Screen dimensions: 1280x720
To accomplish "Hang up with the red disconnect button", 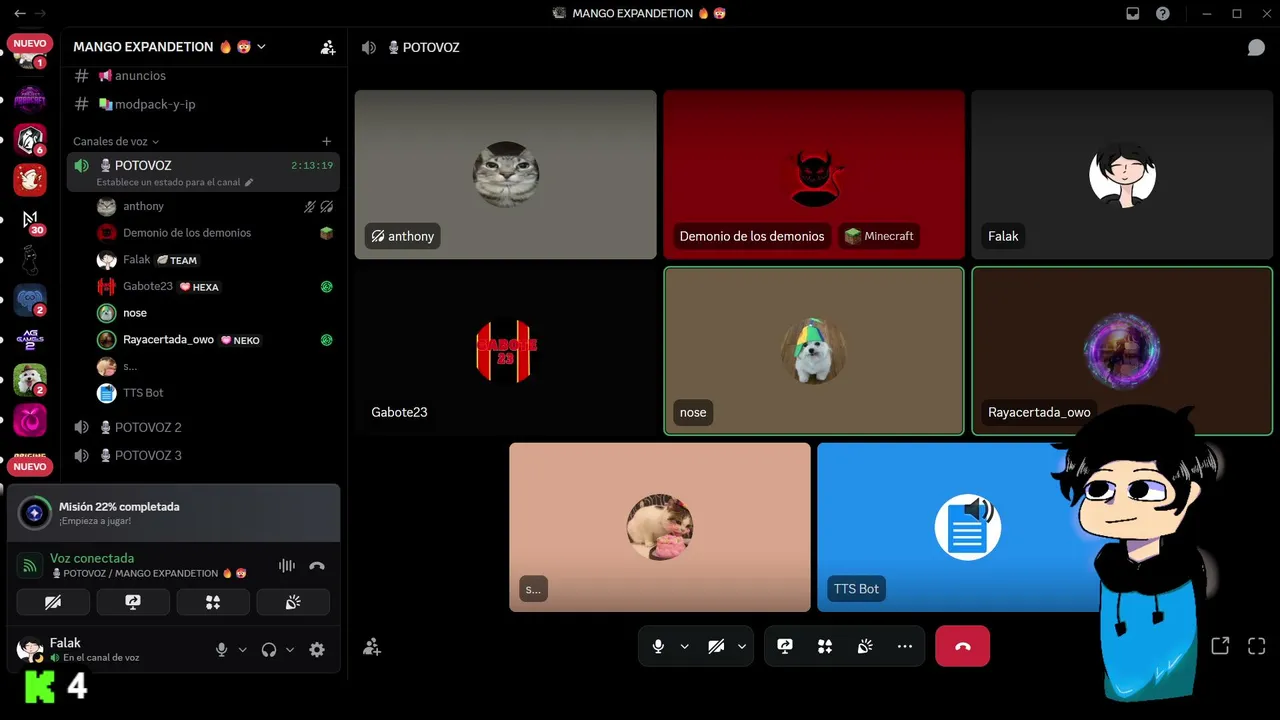I will (962, 647).
